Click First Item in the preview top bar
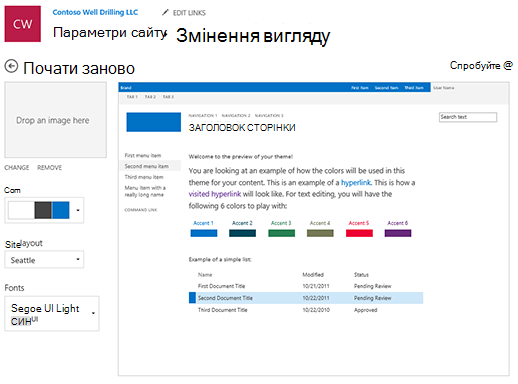 360,88
